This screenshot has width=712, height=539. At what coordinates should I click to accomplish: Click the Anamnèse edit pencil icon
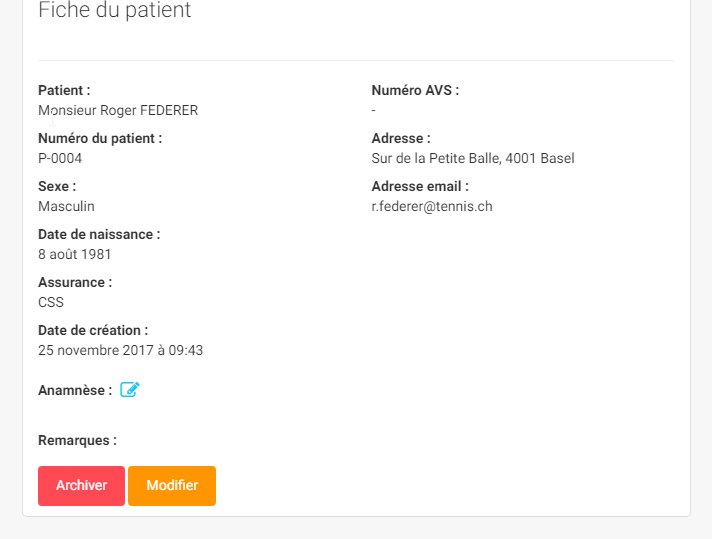[x=130, y=390]
